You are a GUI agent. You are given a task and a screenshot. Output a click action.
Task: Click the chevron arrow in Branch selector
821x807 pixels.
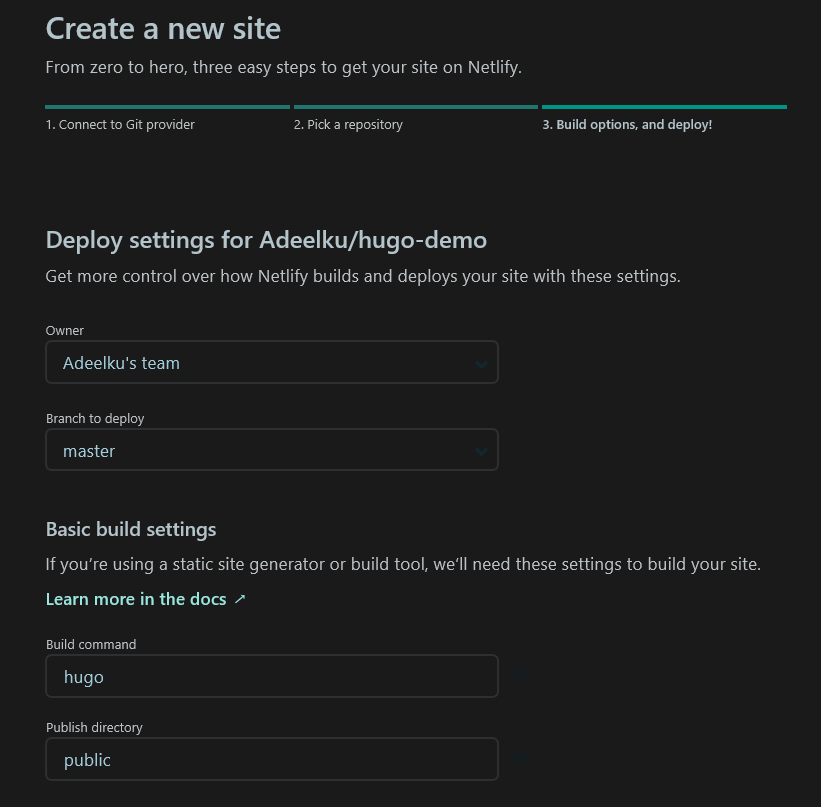(x=481, y=451)
